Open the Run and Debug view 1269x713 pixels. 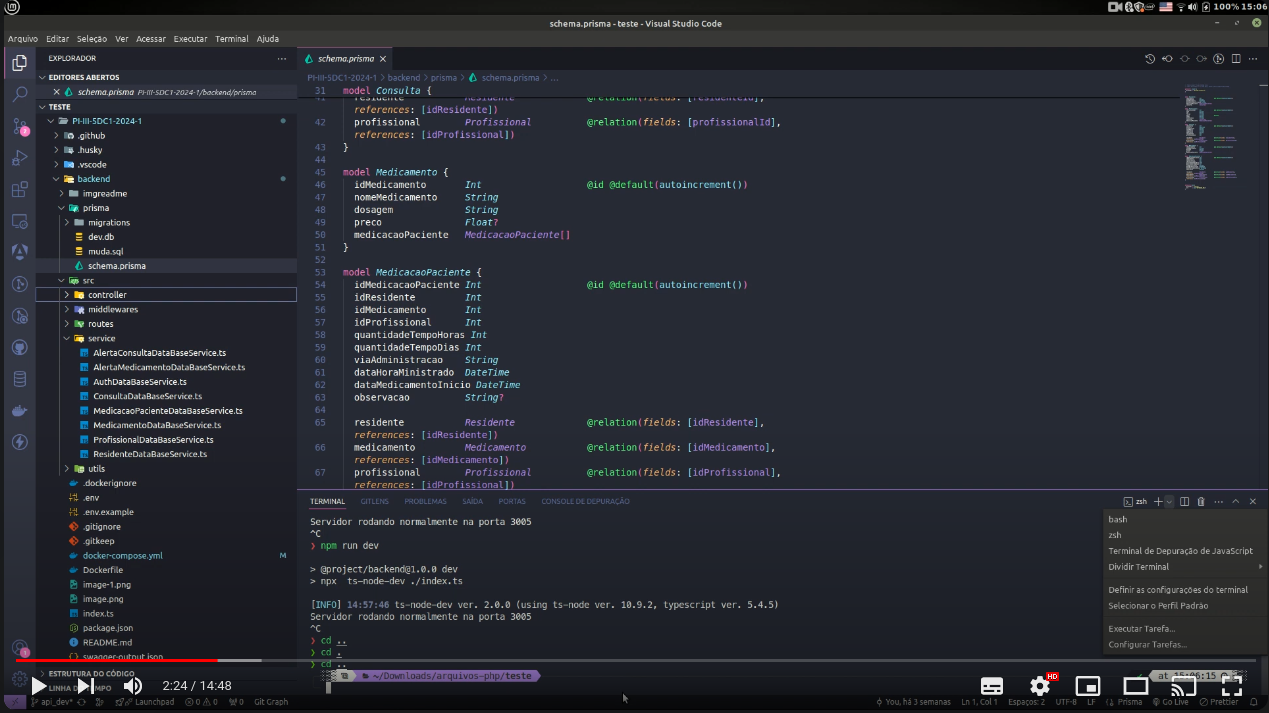19,158
